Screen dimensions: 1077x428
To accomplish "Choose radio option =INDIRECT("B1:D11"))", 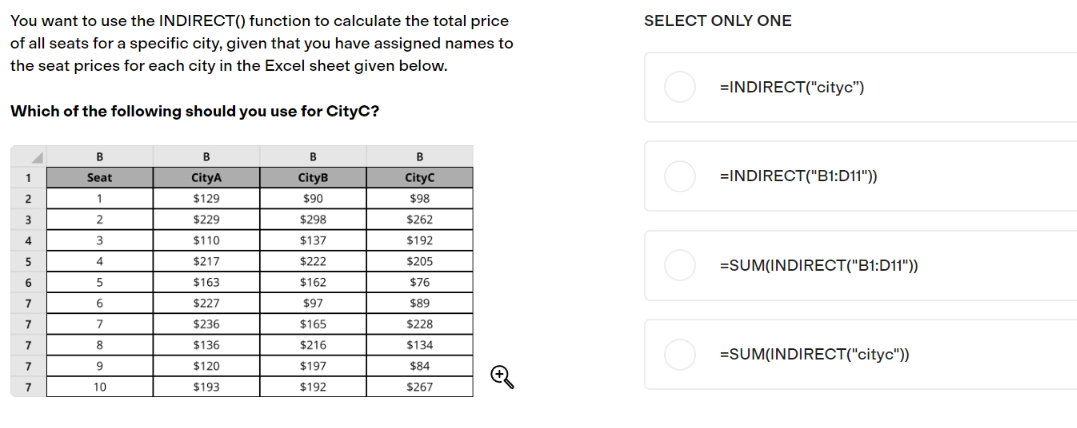I will click(x=680, y=177).
